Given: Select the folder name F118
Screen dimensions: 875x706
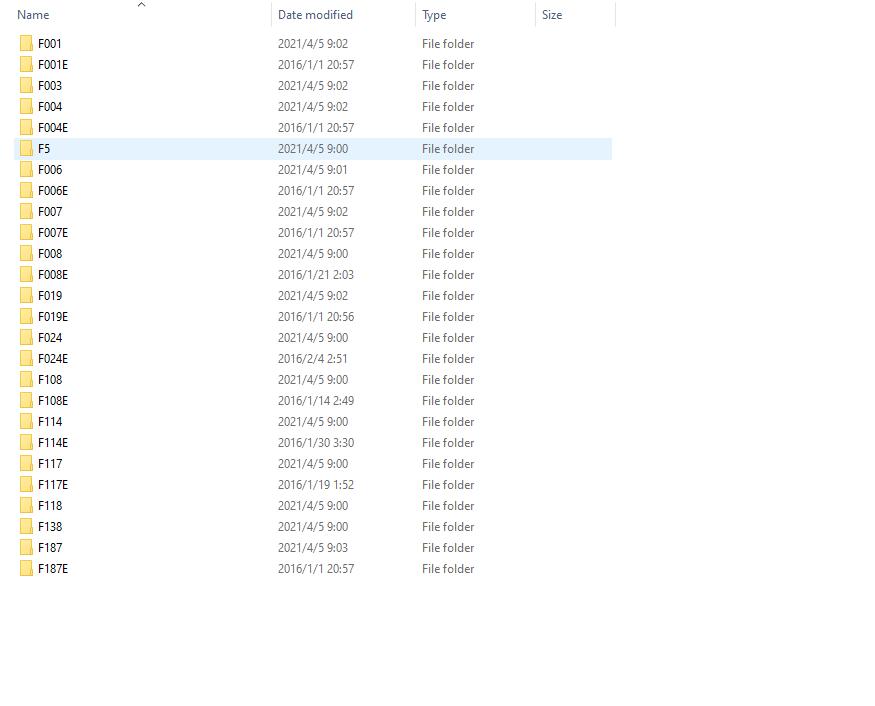Looking at the screenshot, I should [x=50, y=506].
